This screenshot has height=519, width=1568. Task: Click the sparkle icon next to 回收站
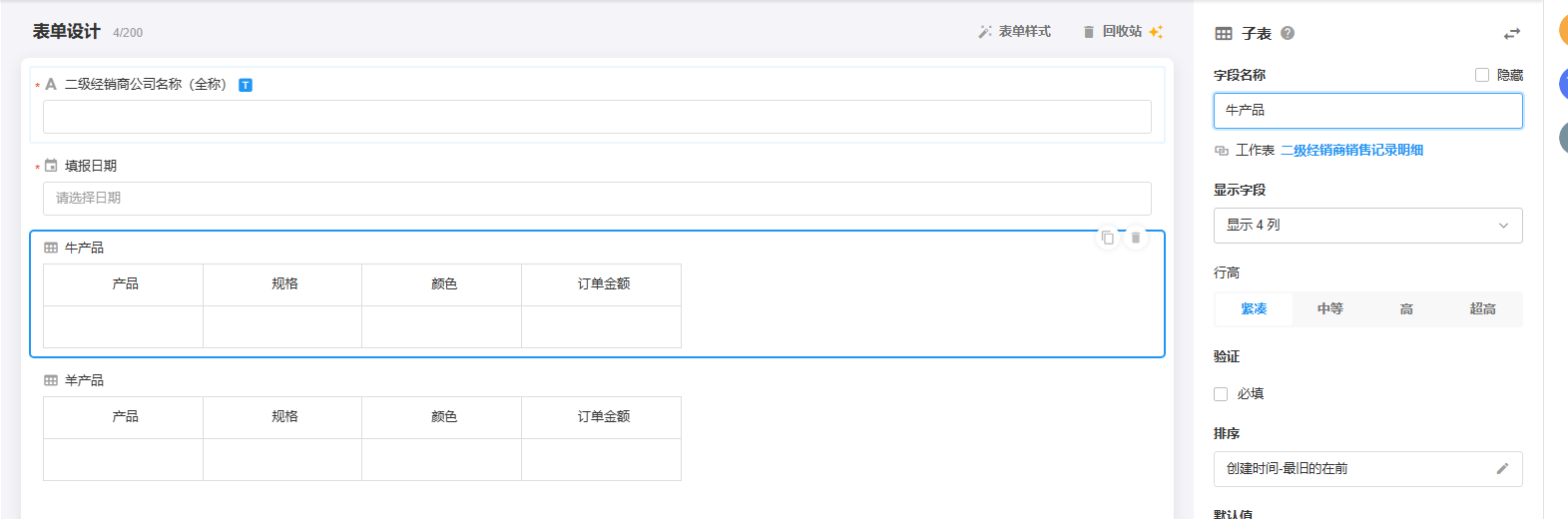tap(1156, 32)
